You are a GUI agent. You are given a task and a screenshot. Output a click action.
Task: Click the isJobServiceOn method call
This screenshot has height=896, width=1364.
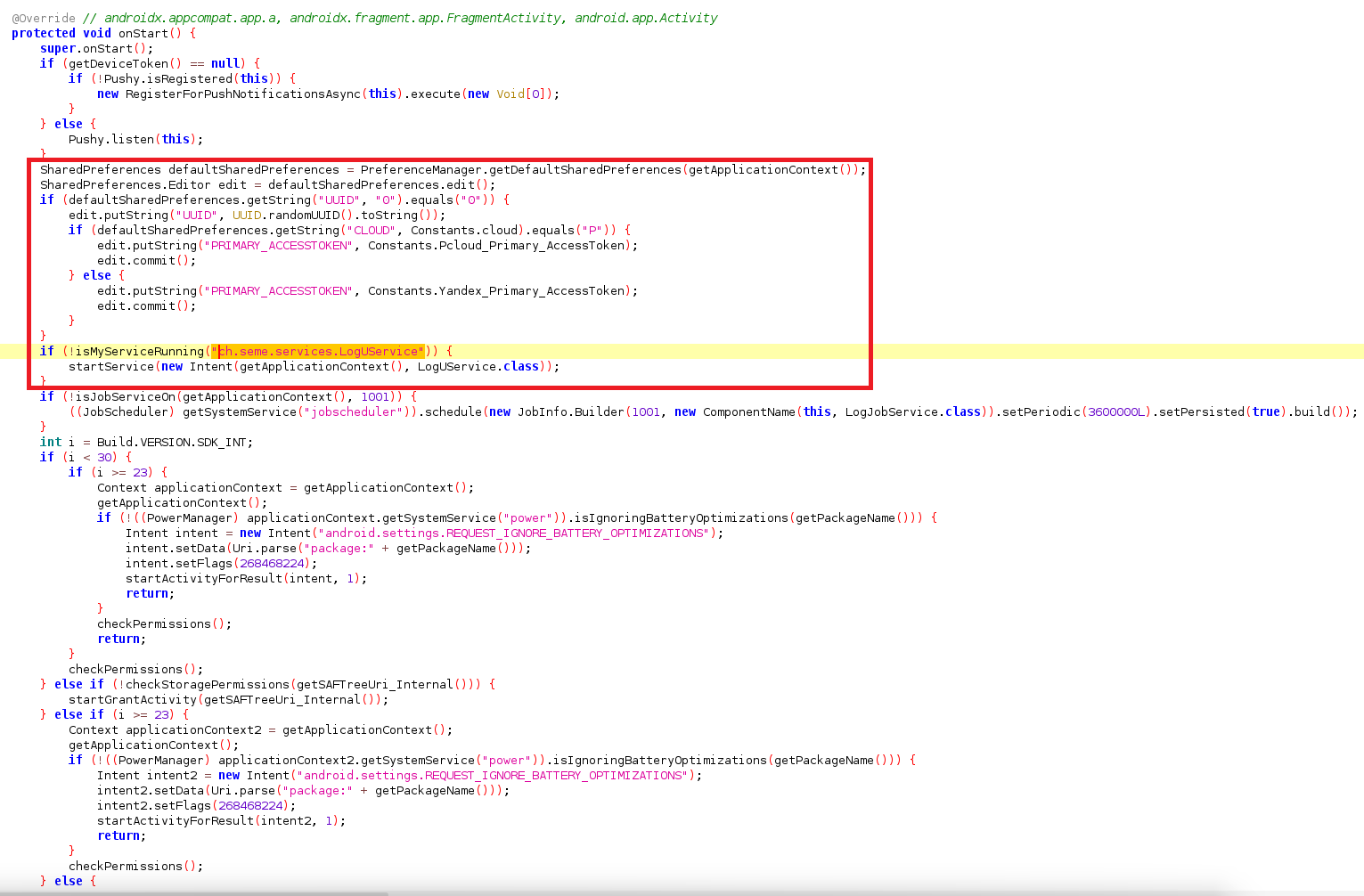126,396
